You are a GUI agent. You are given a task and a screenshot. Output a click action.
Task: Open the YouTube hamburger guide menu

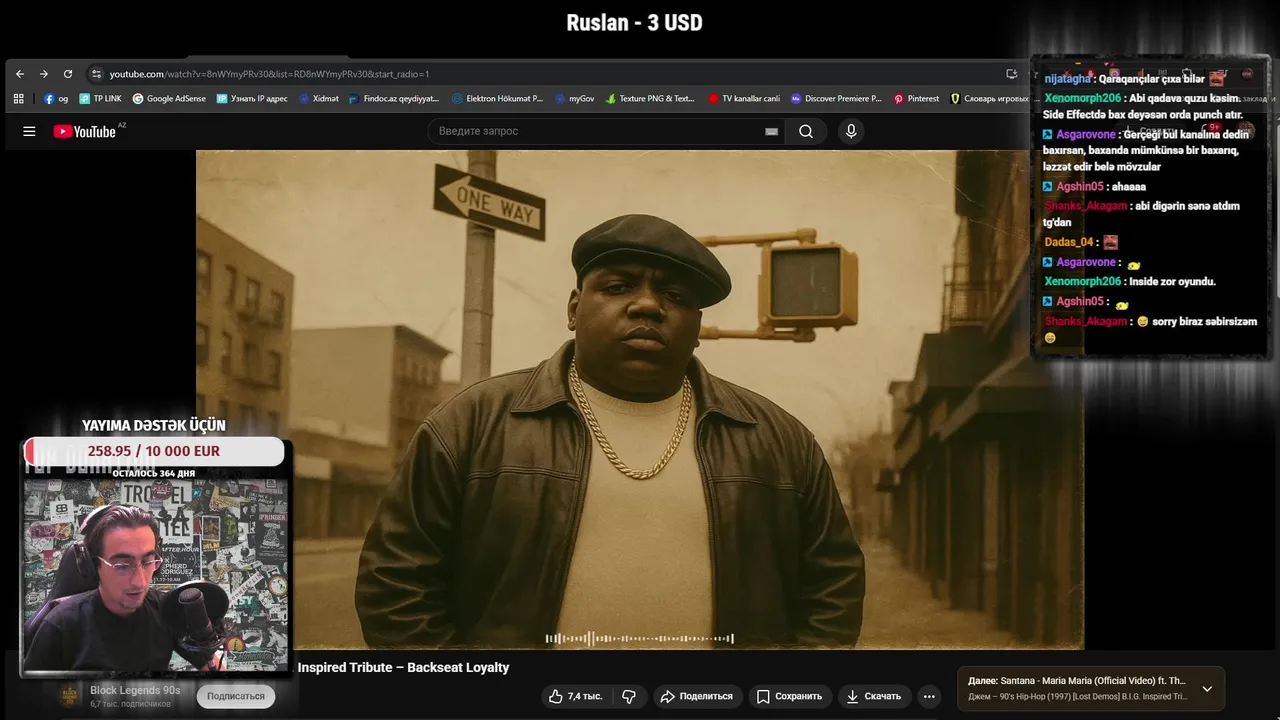point(29,131)
